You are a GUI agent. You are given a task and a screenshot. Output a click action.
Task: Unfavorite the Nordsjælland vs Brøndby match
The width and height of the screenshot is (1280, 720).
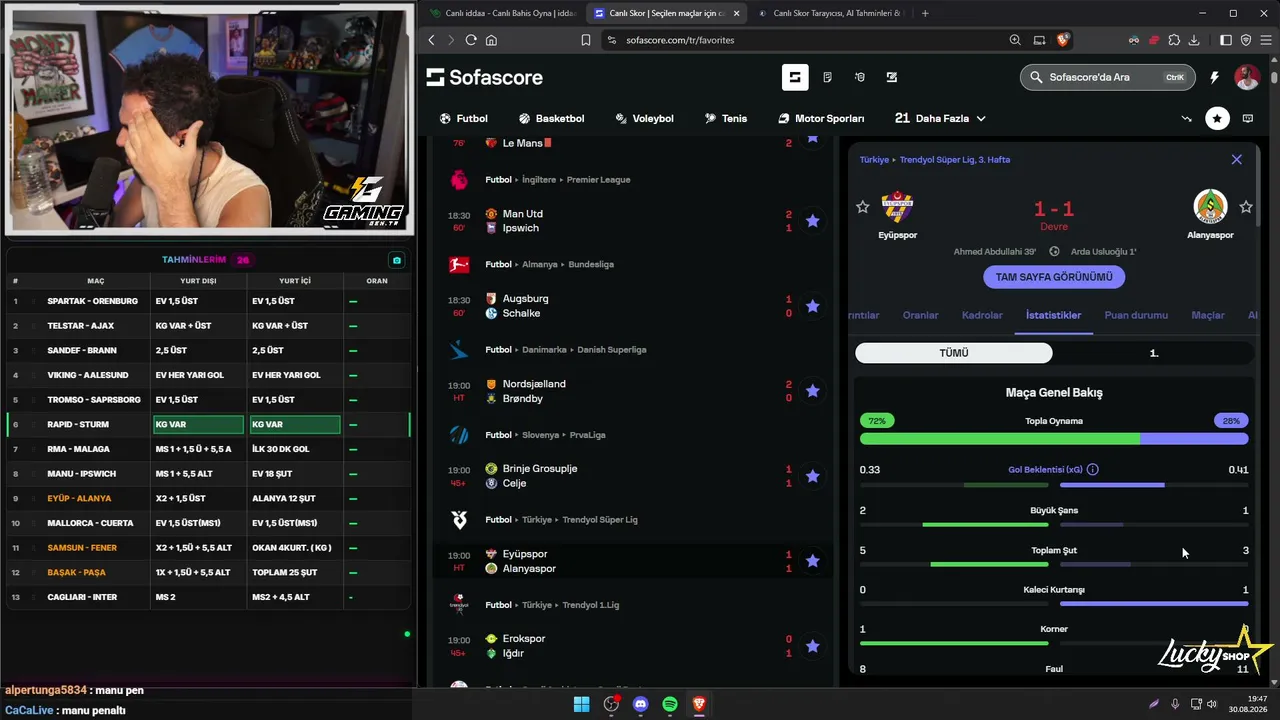(813, 391)
